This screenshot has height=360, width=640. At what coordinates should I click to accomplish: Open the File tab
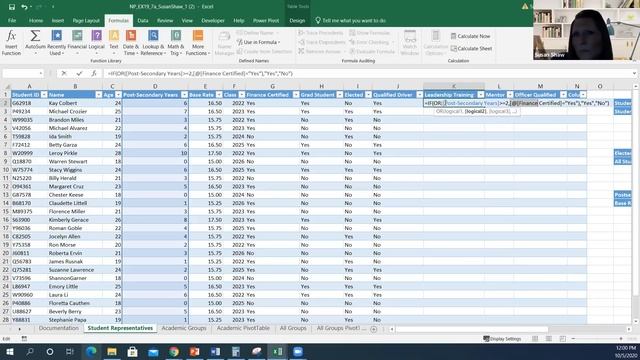coord(12,20)
